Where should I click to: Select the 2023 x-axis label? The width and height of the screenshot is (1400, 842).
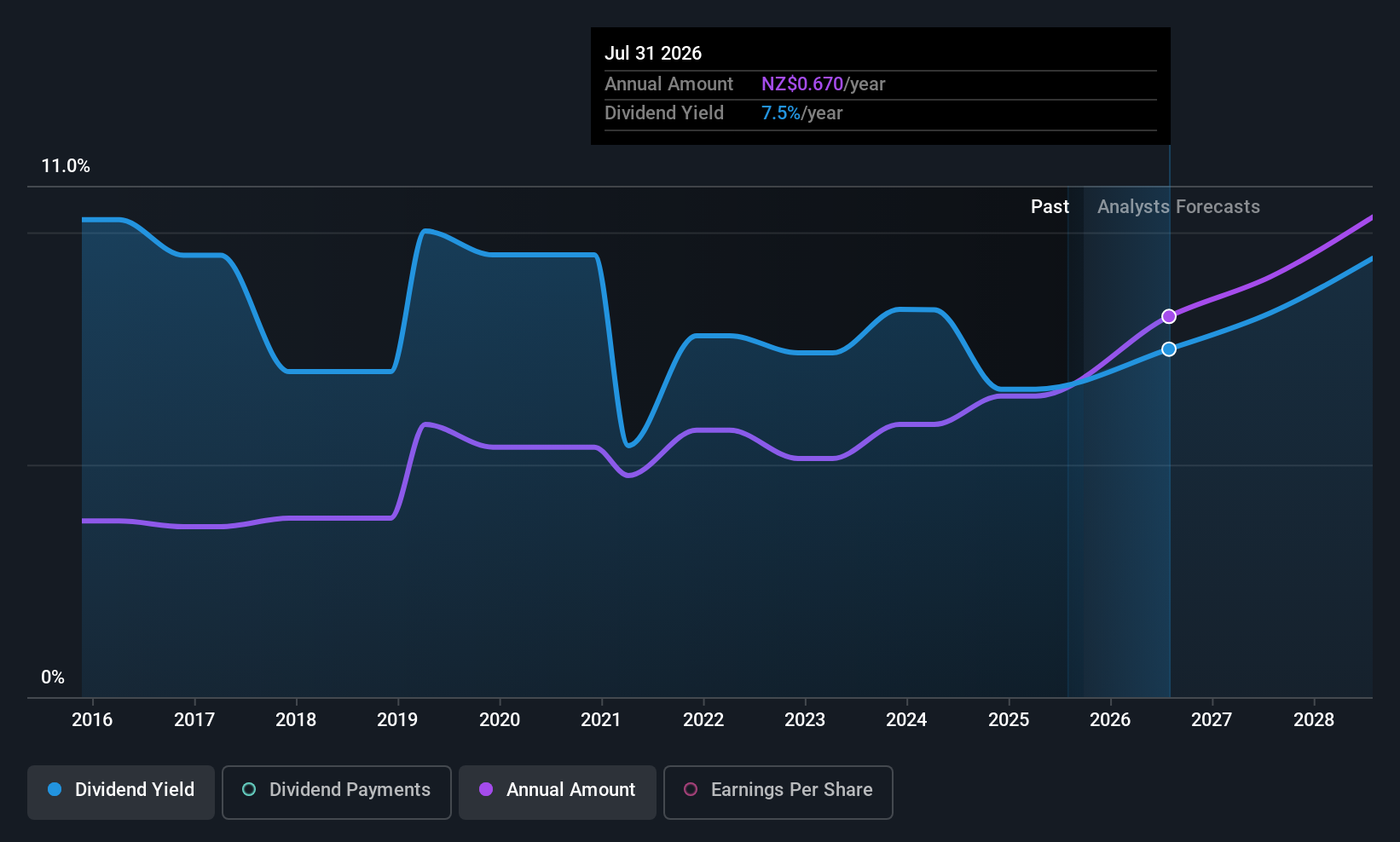(x=805, y=720)
